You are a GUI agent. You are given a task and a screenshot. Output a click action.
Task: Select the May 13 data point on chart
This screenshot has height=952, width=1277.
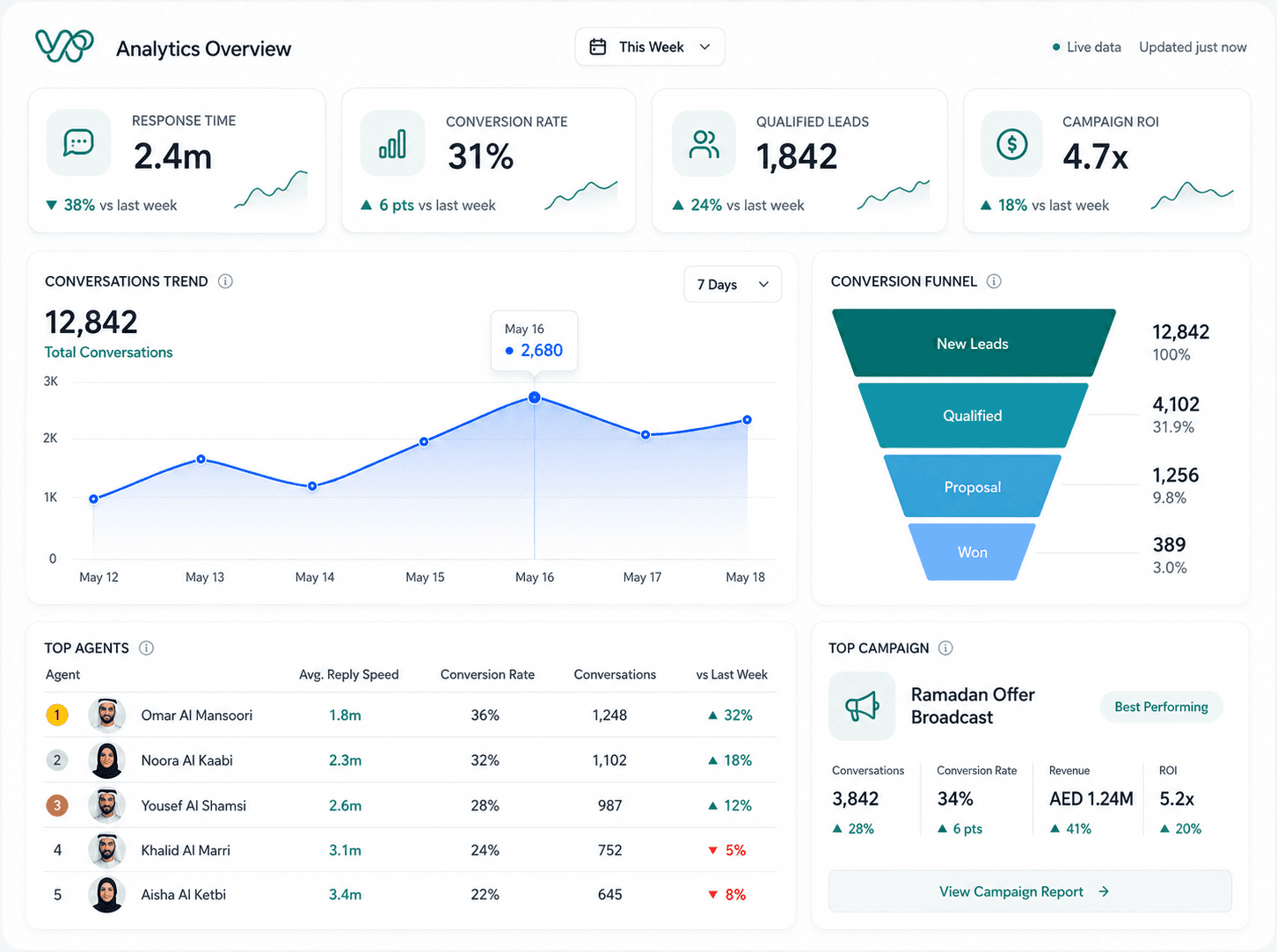[201, 459]
